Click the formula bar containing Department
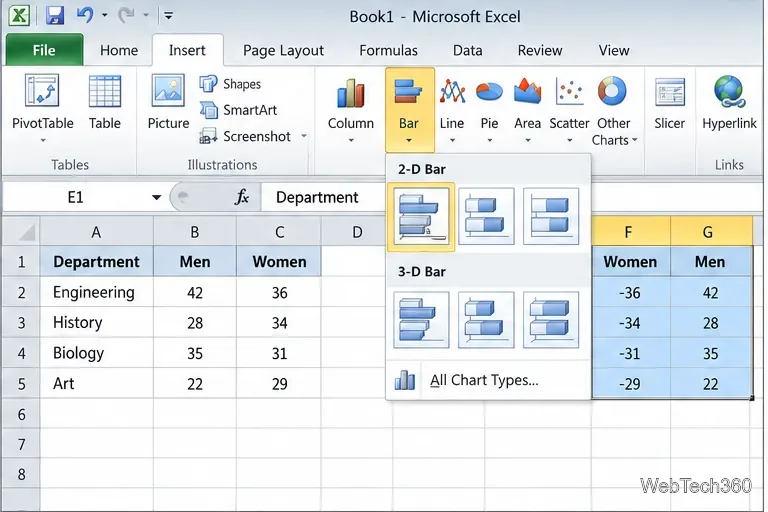 (323, 197)
